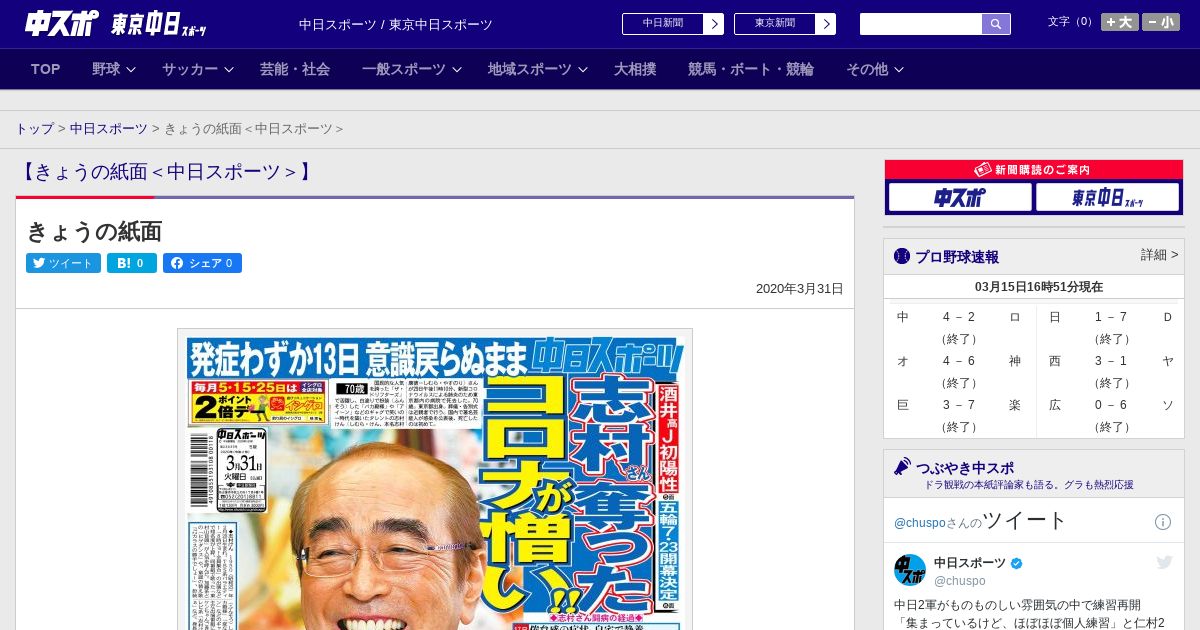Click 西 3-1 ヤ game score
Image resolution: width=1200 pixels, height=630 pixels.
tap(1110, 372)
